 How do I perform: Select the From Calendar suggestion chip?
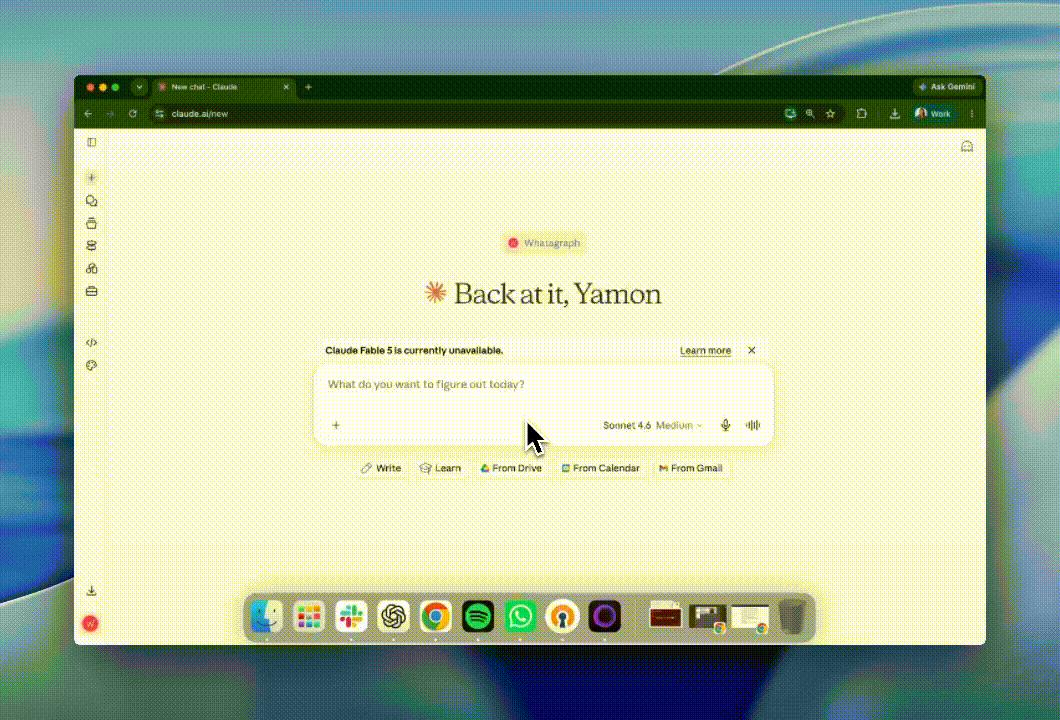tap(600, 468)
